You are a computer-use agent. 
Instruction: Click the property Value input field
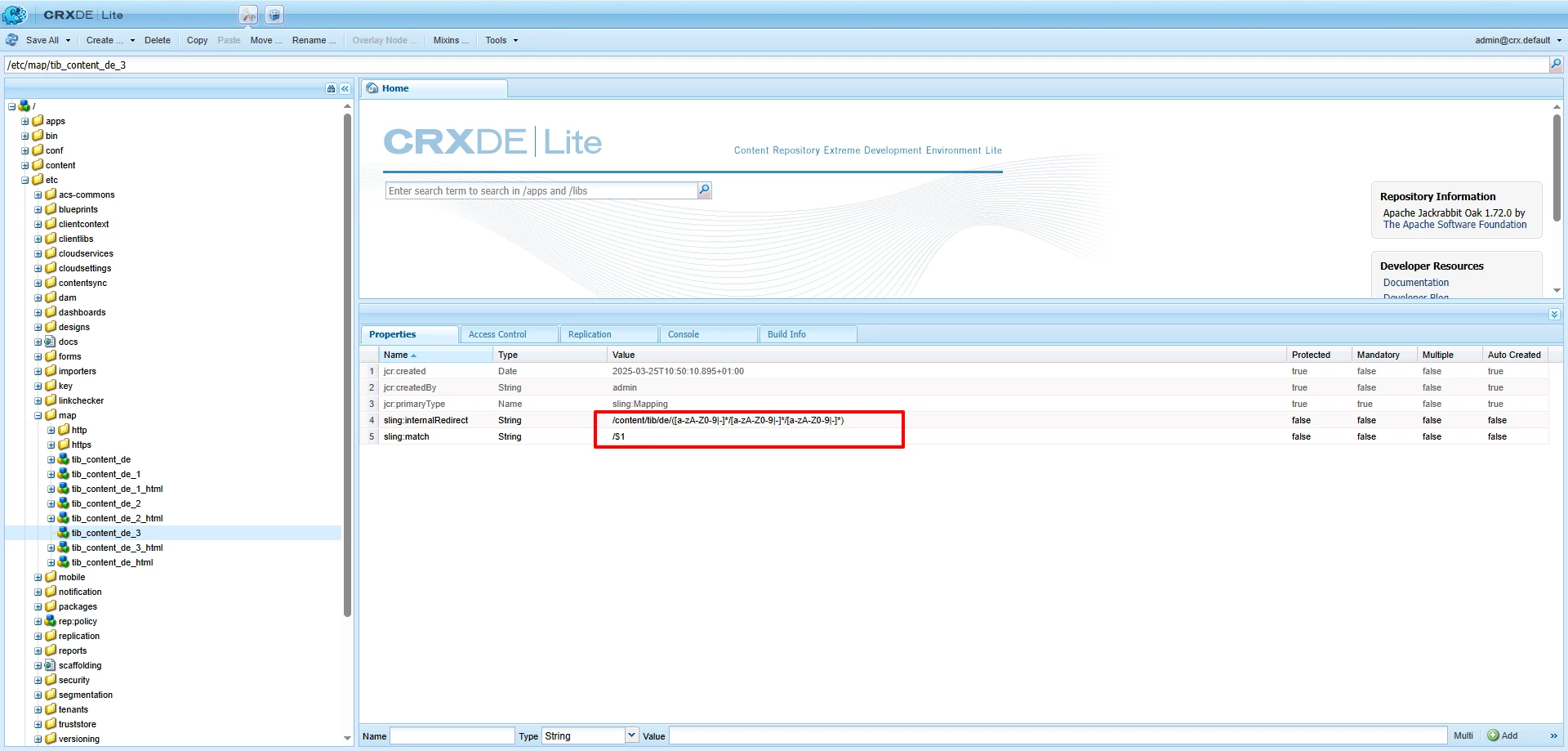coord(1058,735)
